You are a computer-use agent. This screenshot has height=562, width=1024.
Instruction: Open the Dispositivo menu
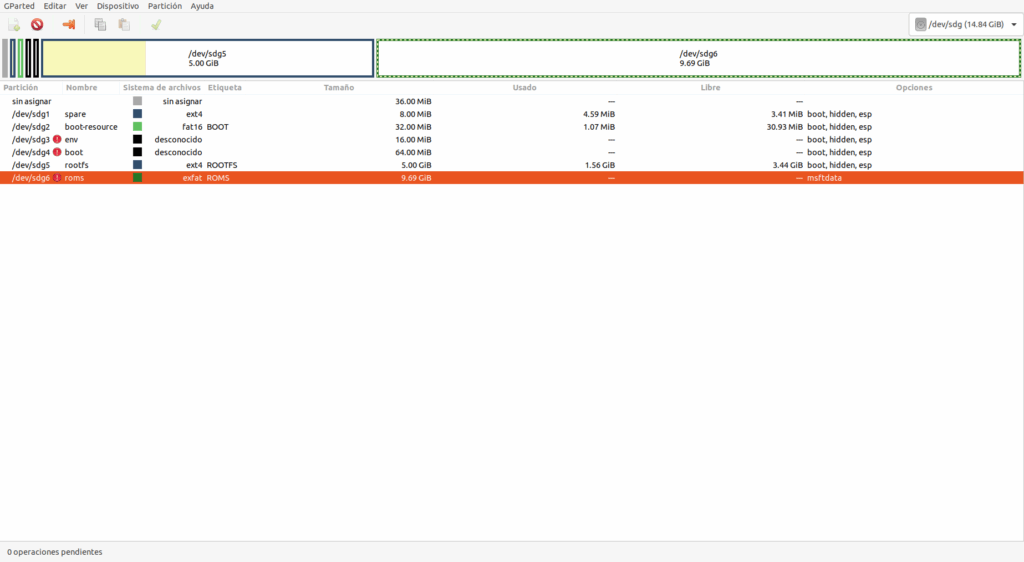[118, 6]
